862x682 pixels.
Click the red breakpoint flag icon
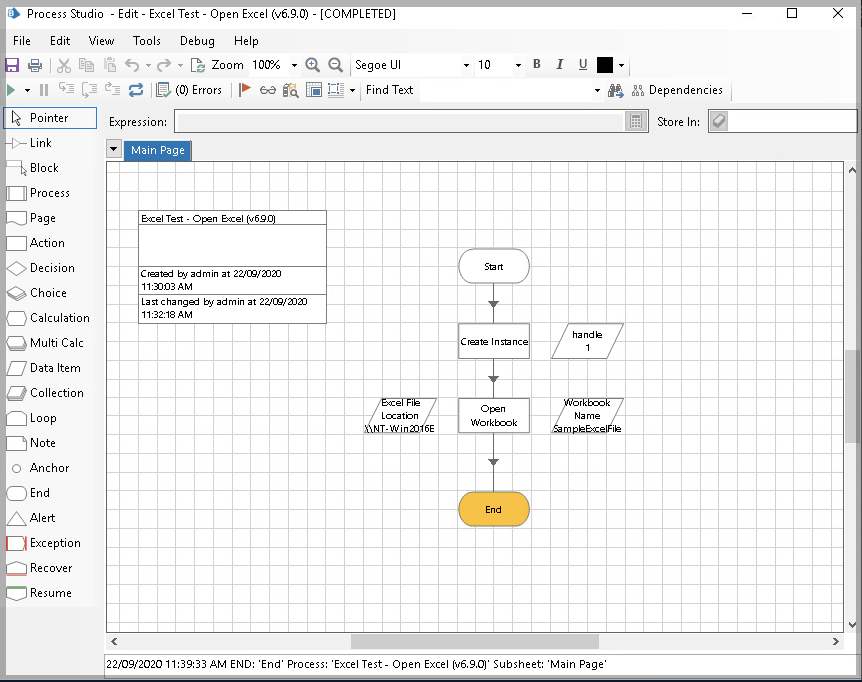[x=245, y=90]
